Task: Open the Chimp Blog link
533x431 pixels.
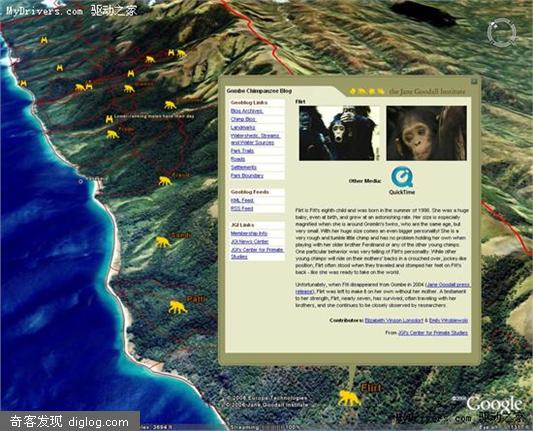Action: click(243, 119)
